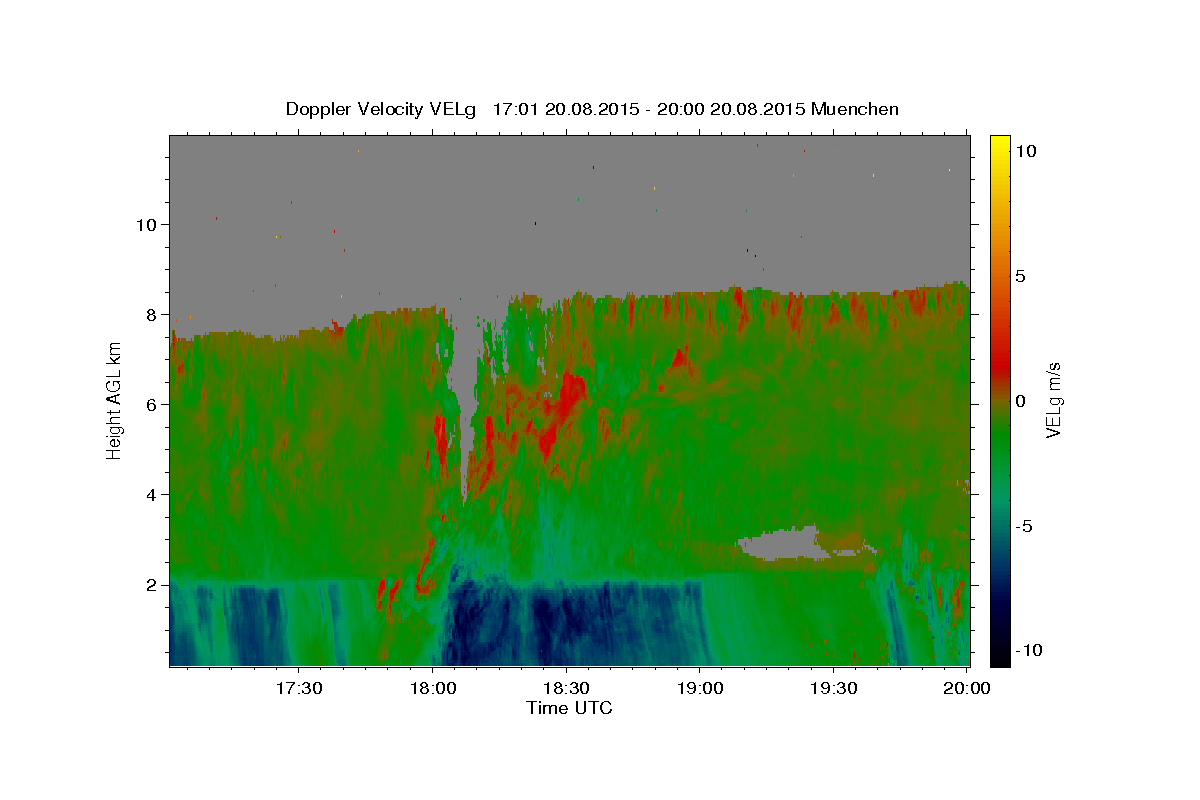Viewport: 1200px width, 800px height.
Task: Click the colorbar label '0'
Action: (1020, 401)
